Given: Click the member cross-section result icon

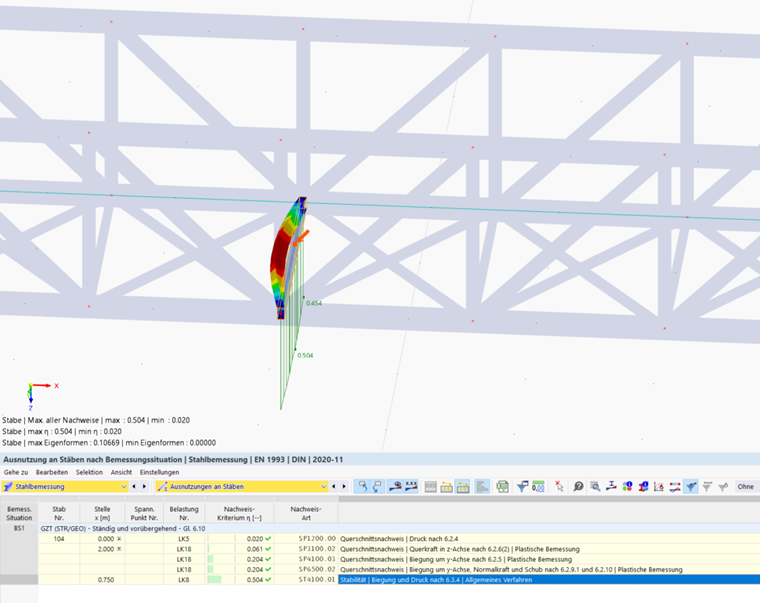Looking at the screenshot, I should (x=611, y=486).
